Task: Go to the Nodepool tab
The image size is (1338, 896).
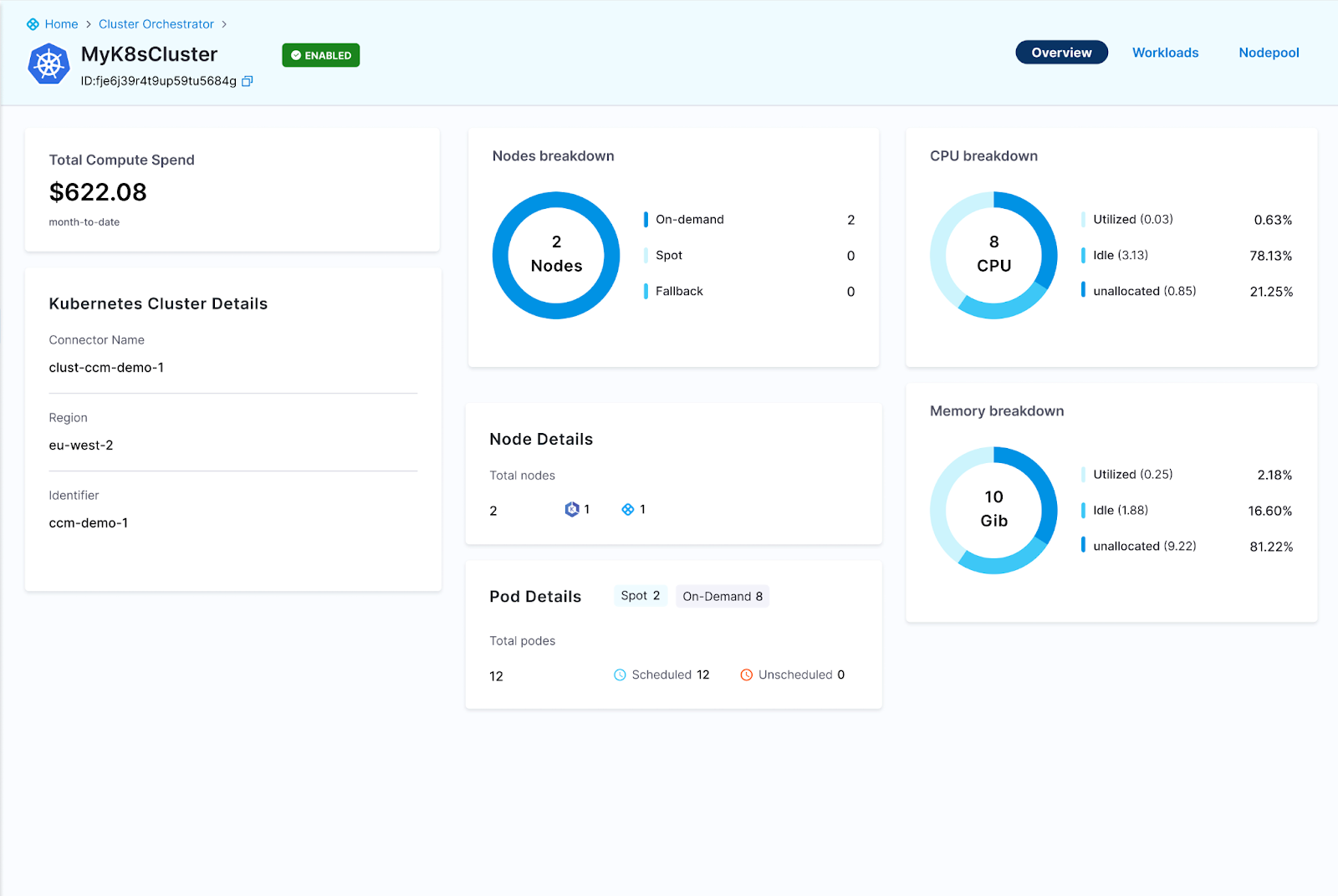Action: coord(1269,53)
